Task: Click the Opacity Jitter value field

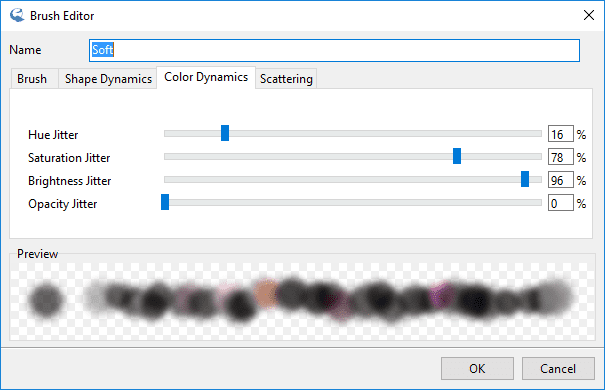Action: coord(561,203)
